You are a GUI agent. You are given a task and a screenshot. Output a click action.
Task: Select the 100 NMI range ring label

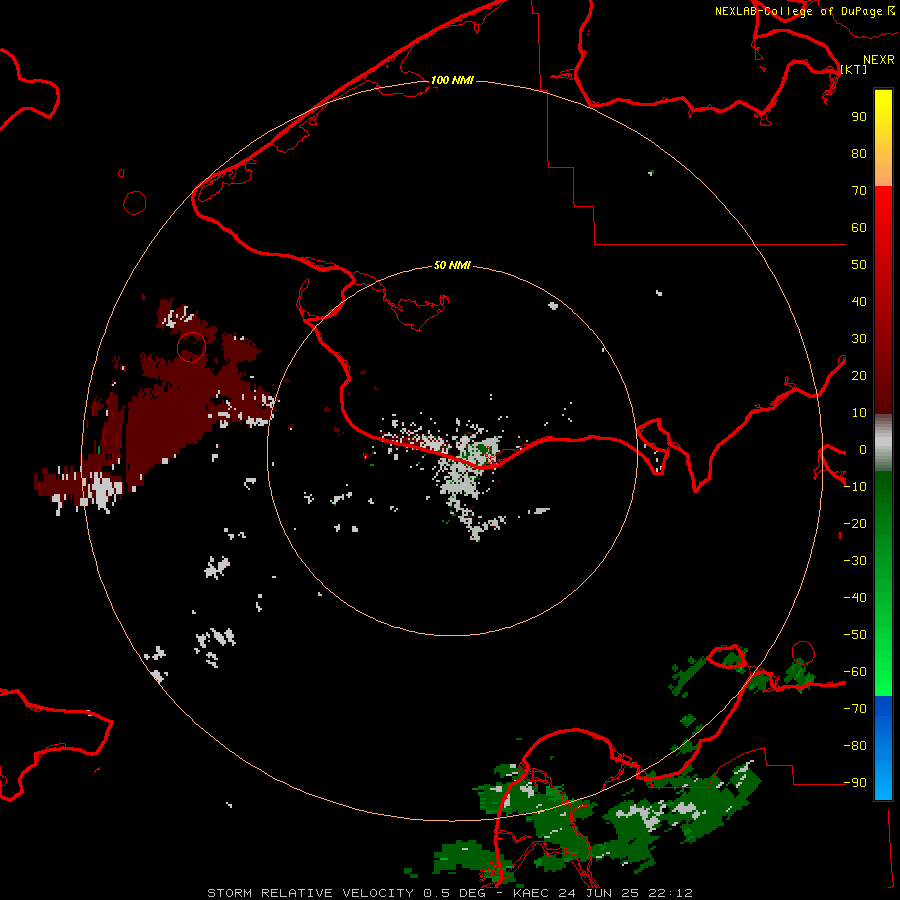click(452, 80)
